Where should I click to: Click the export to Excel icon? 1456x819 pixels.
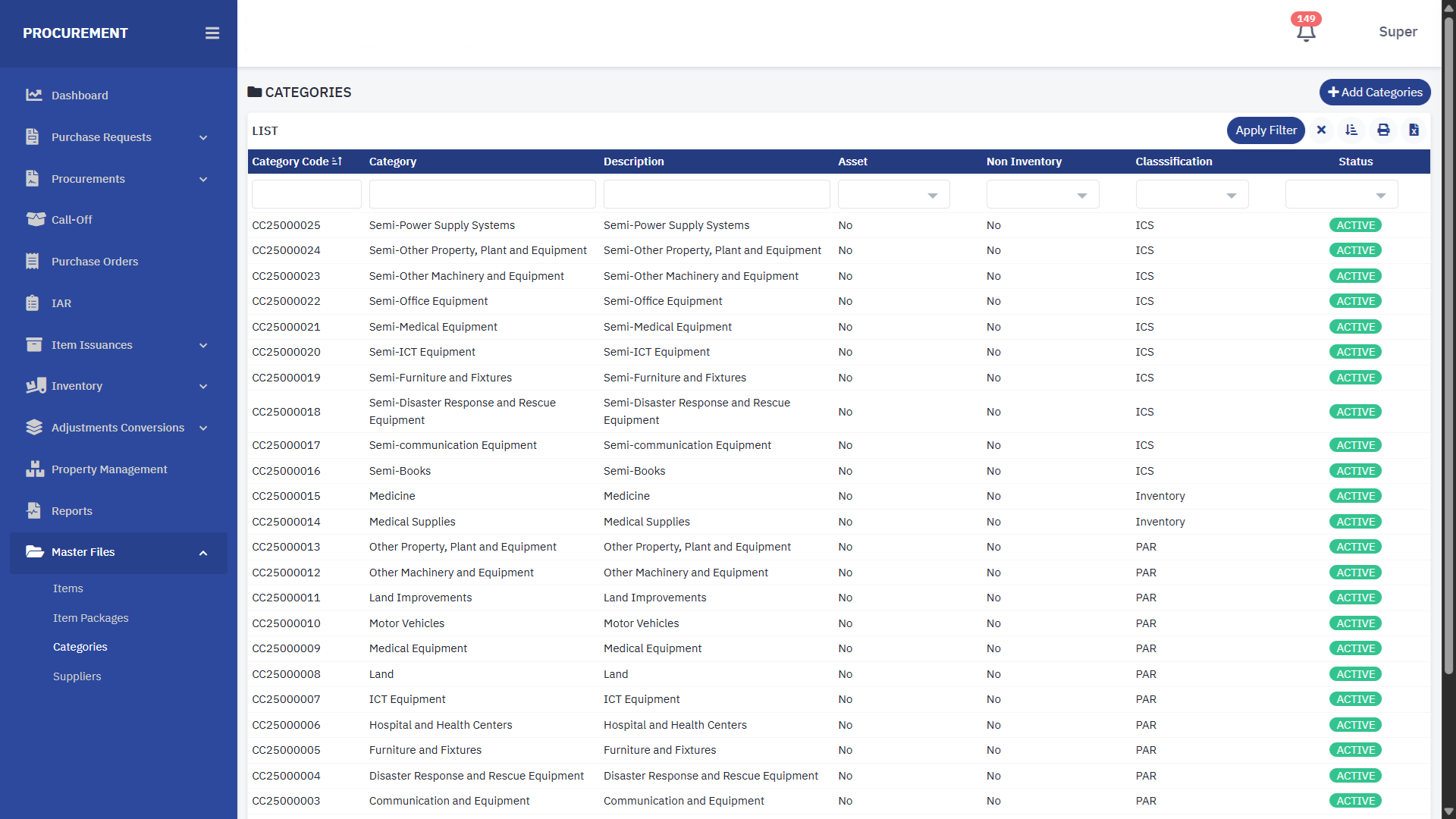1414,130
